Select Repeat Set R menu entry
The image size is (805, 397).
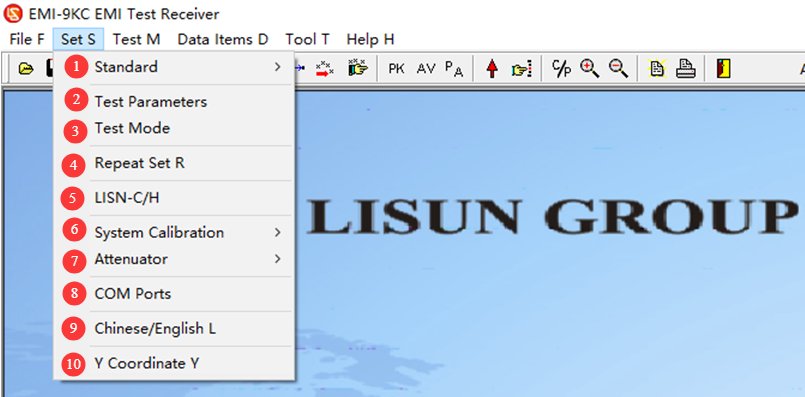pyautogui.click(x=174, y=163)
